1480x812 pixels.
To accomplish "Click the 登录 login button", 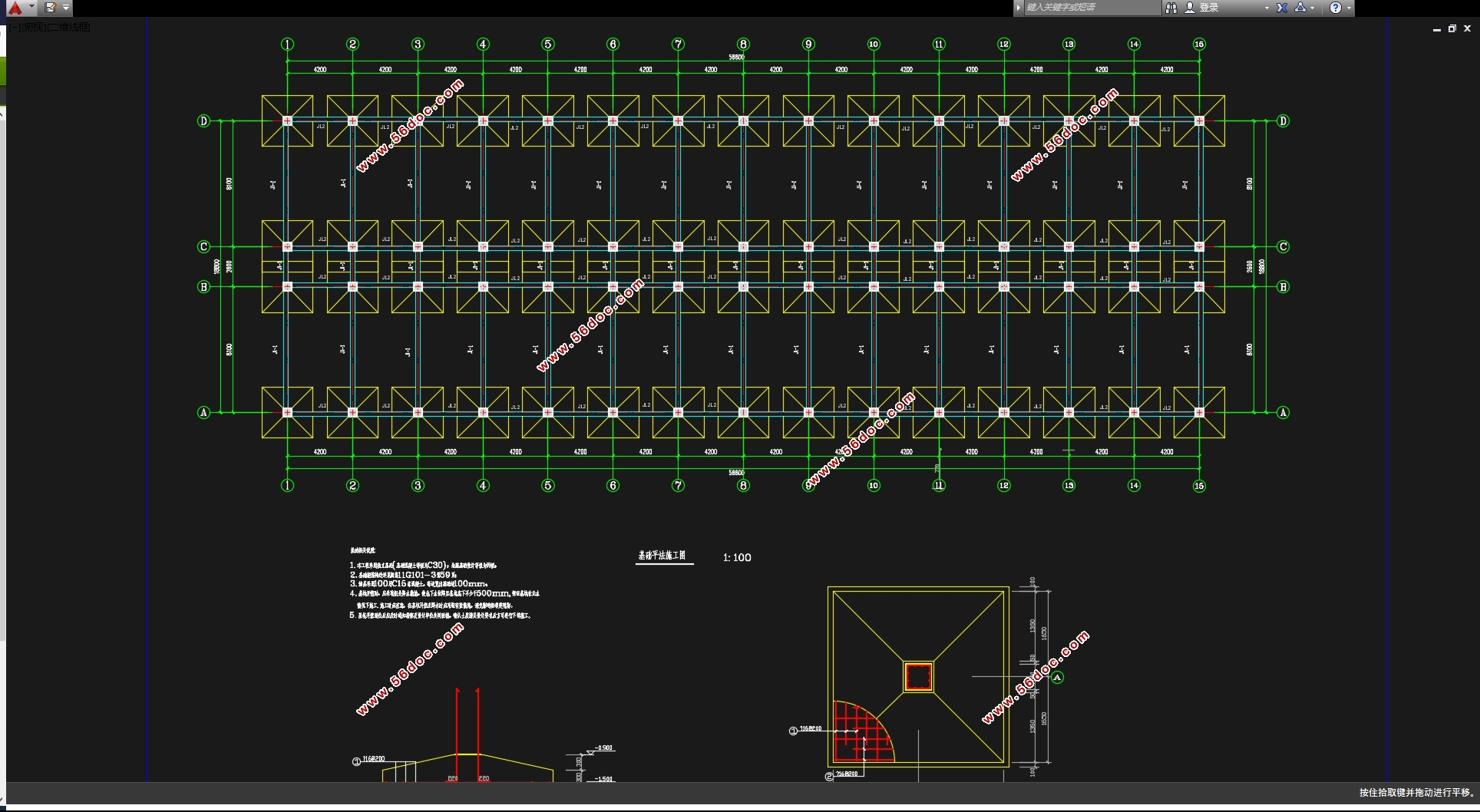I will tap(1209, 8).
